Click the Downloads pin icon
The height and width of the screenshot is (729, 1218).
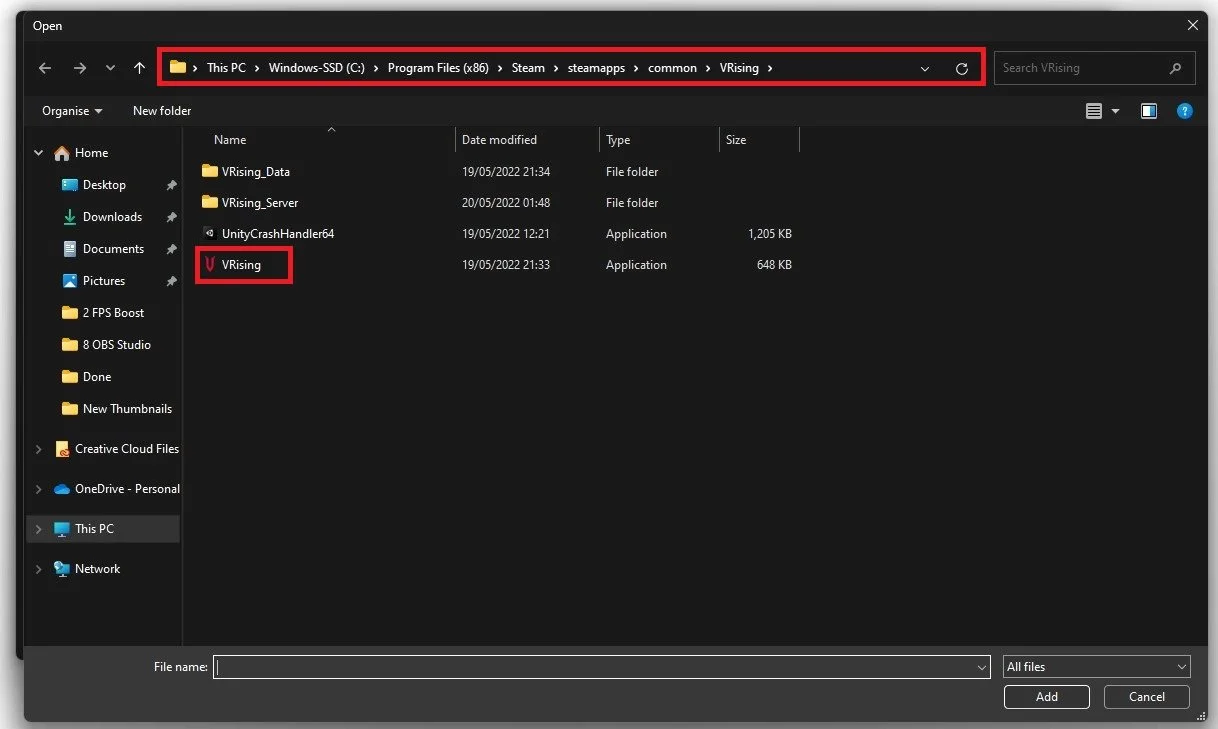click(171, 218)
